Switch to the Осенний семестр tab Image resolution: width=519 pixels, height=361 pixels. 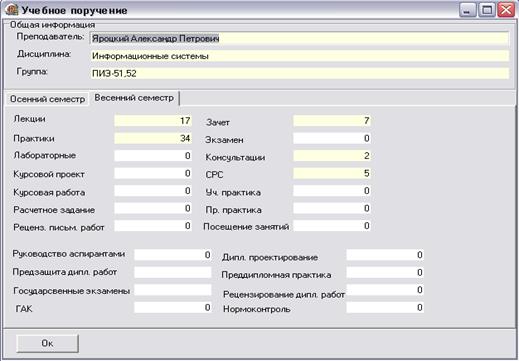pyautogui.click(x=47, y=99)
